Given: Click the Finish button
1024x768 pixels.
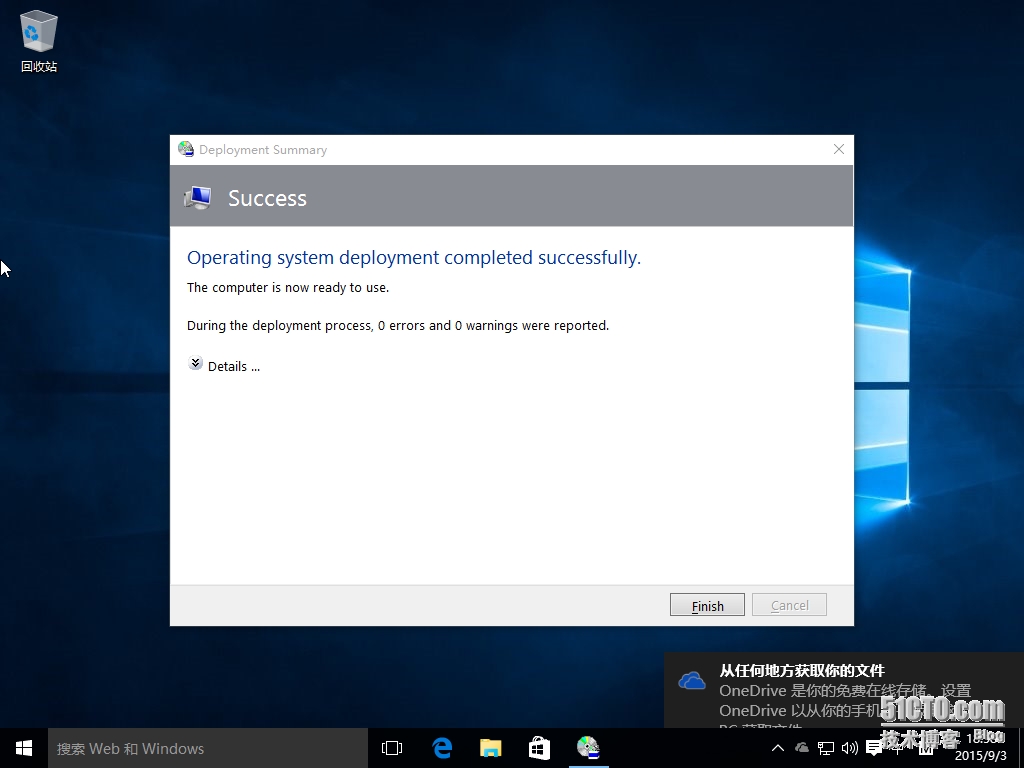Looking at the screenshot, I should point(707,605).
